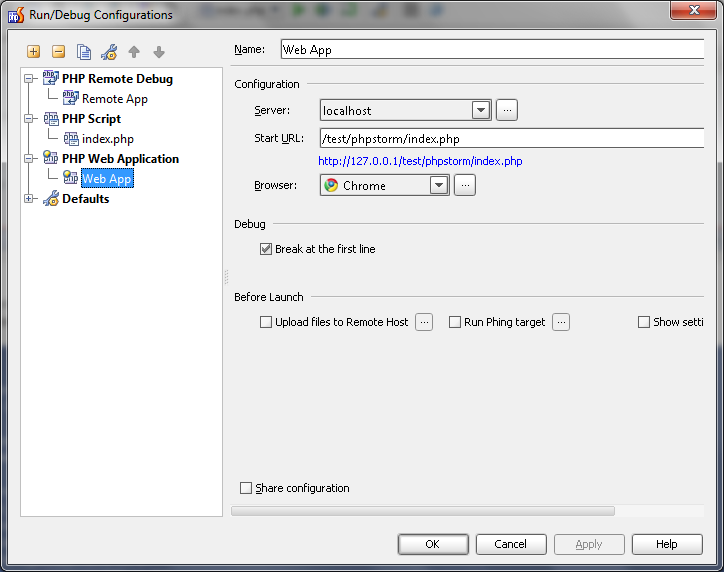
Task: Configure Upload files with its ellipsis button
Action: click(424, 322)
